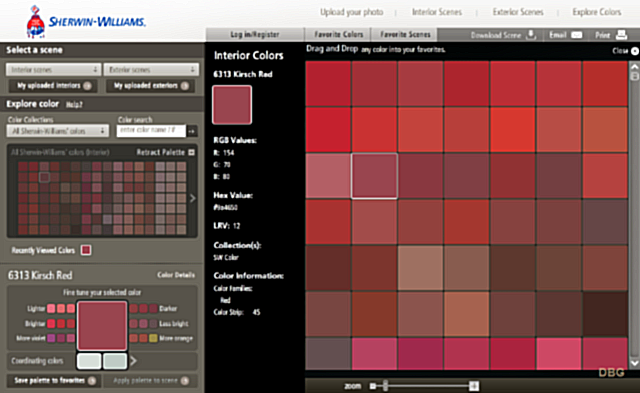Click the Retract Palette label

tap(160, 152)
